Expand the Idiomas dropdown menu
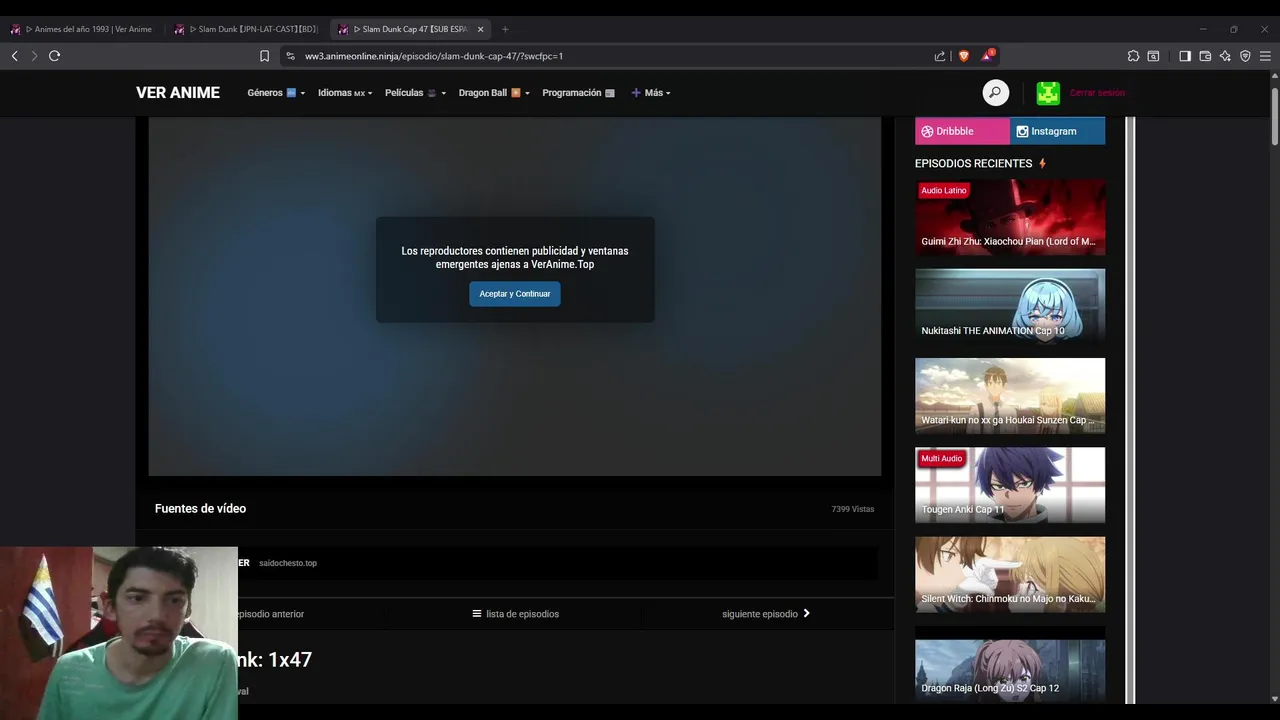The width and height of the screenshot is (1280, 720). pyautogui.click(x=345, y=93)
